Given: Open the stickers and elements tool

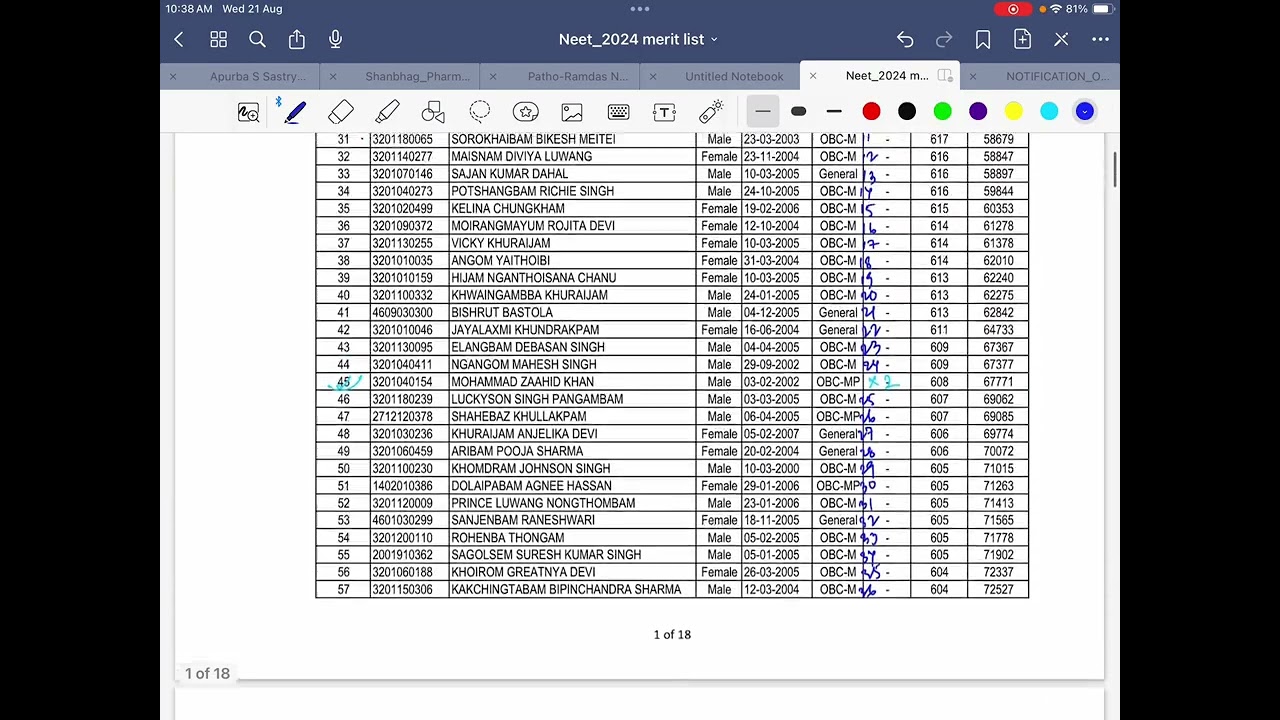Looking at the screenshot, I should coord(526,112).
